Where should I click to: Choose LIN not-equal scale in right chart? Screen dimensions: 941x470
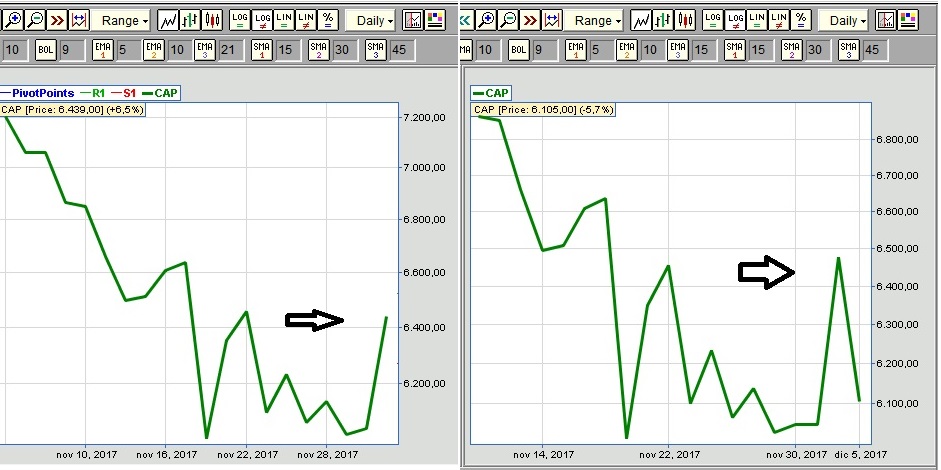[778, 20]
